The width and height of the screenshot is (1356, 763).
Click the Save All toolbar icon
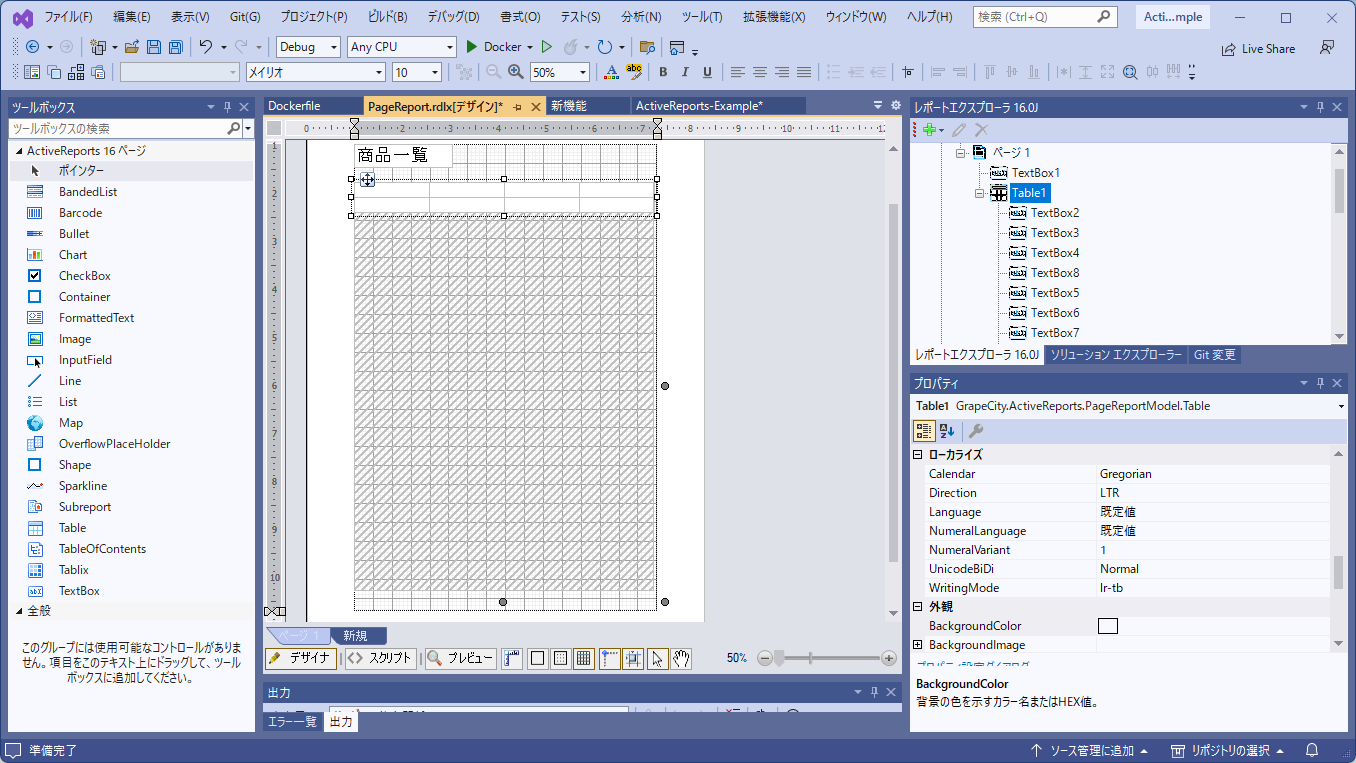coord(176,47)
